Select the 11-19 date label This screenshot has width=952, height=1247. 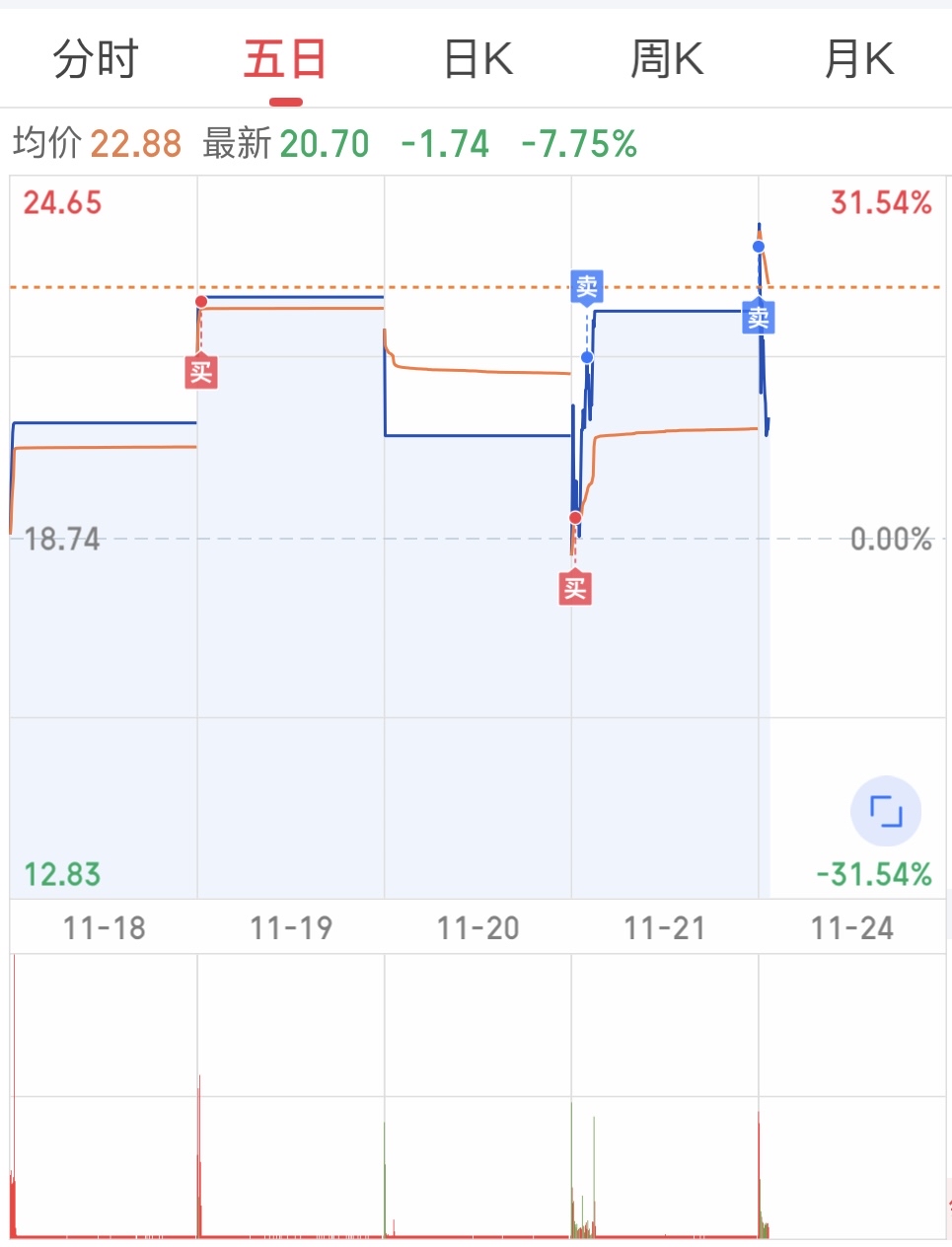[x=291, y=928]
